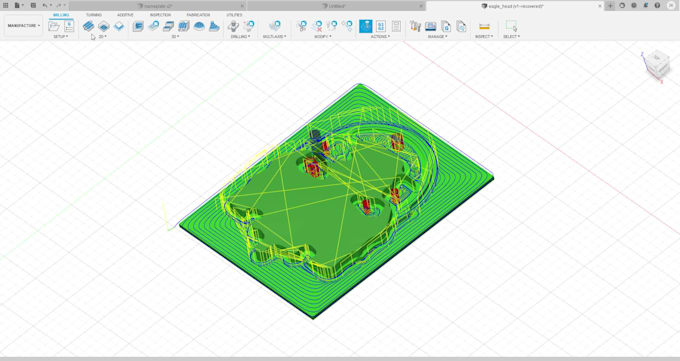This screenshot has height=361, width=680.
Task: Expand the Drilling group dropdown
Action: (241, 36)
